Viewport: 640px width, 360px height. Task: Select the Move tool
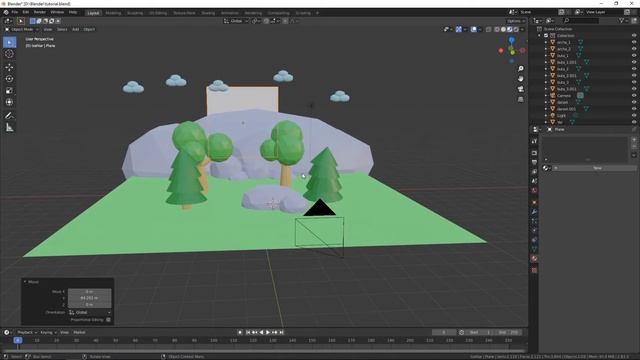click(9, 67)
